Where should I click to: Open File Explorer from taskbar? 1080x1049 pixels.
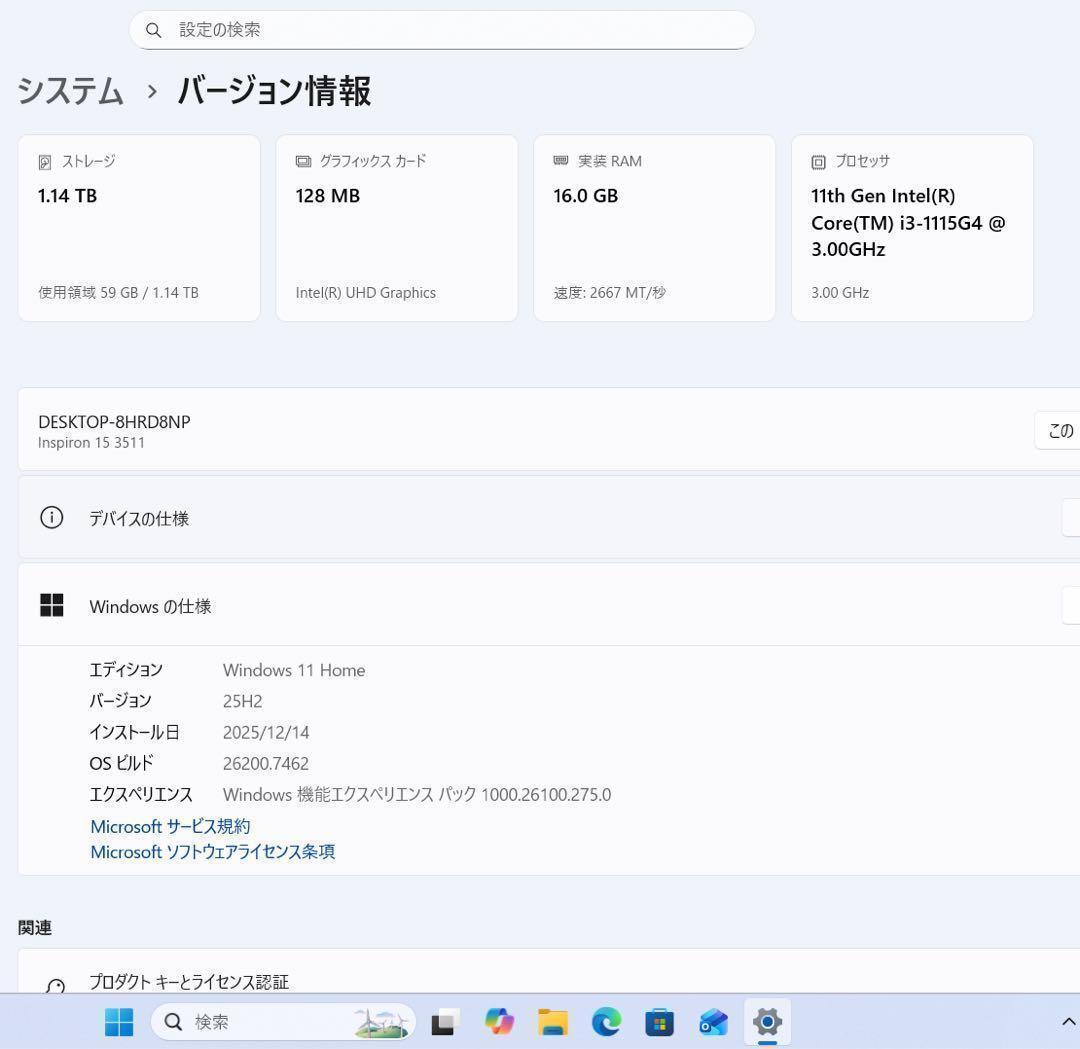click(552, 1022)
